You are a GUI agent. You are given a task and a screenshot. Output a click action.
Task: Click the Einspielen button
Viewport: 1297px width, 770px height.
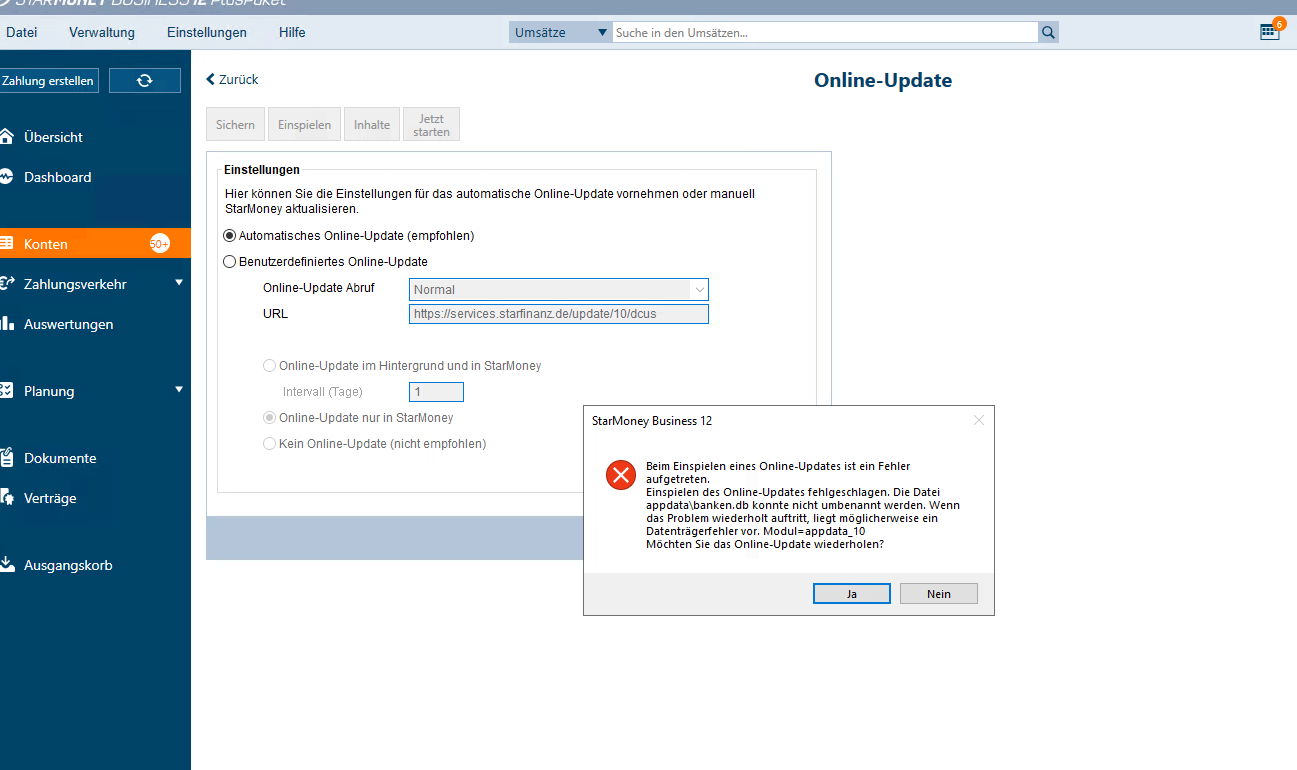coord(305,125)
